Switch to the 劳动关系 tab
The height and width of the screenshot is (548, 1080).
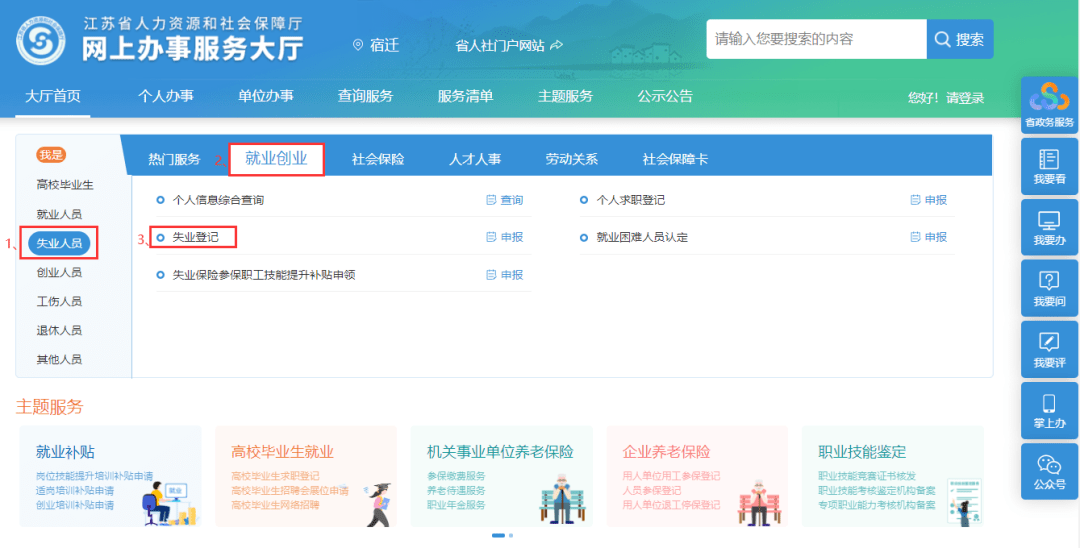click(x=572, y=160)
